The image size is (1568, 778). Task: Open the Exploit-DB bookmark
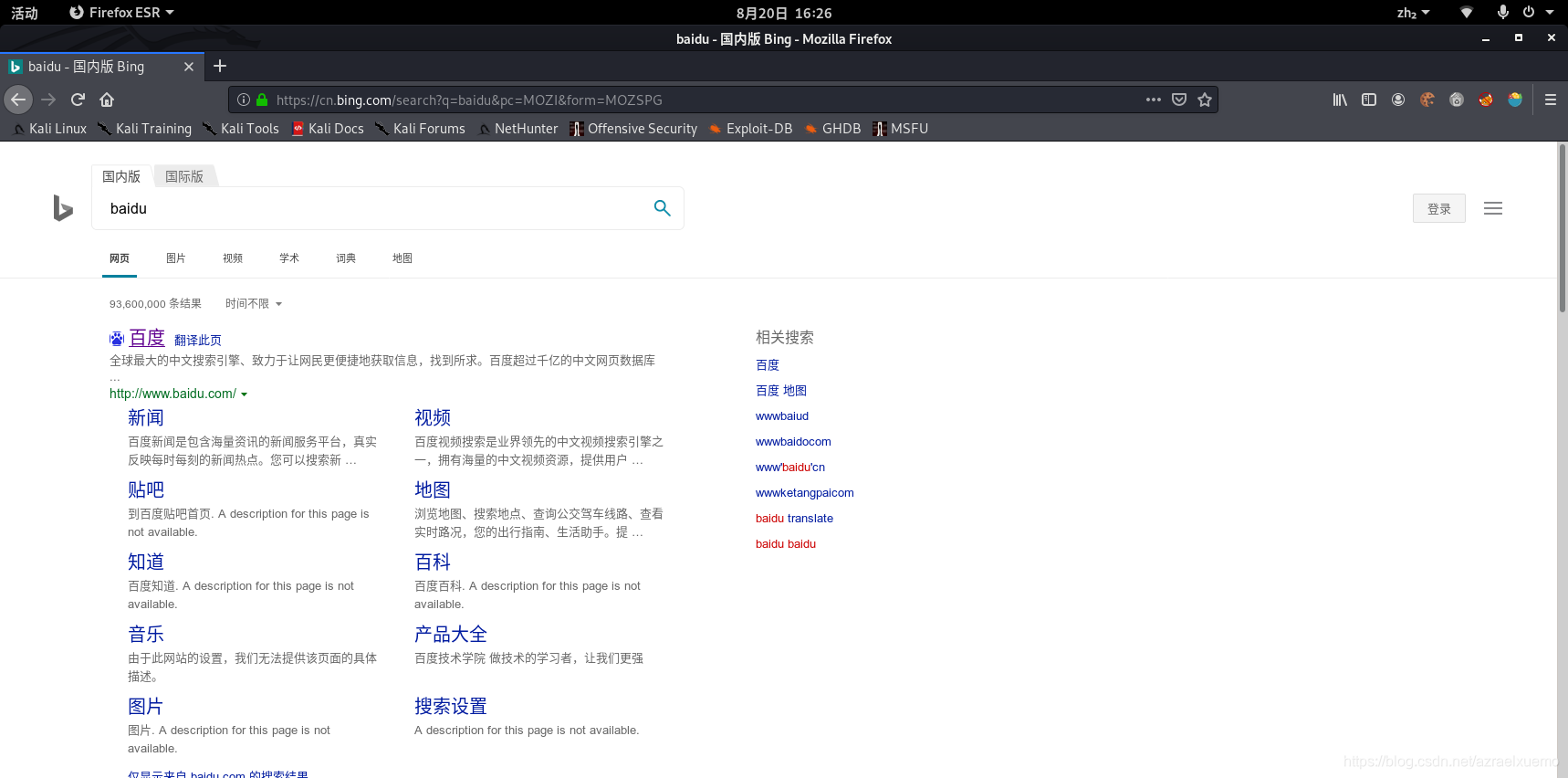[x=751, y=129]
